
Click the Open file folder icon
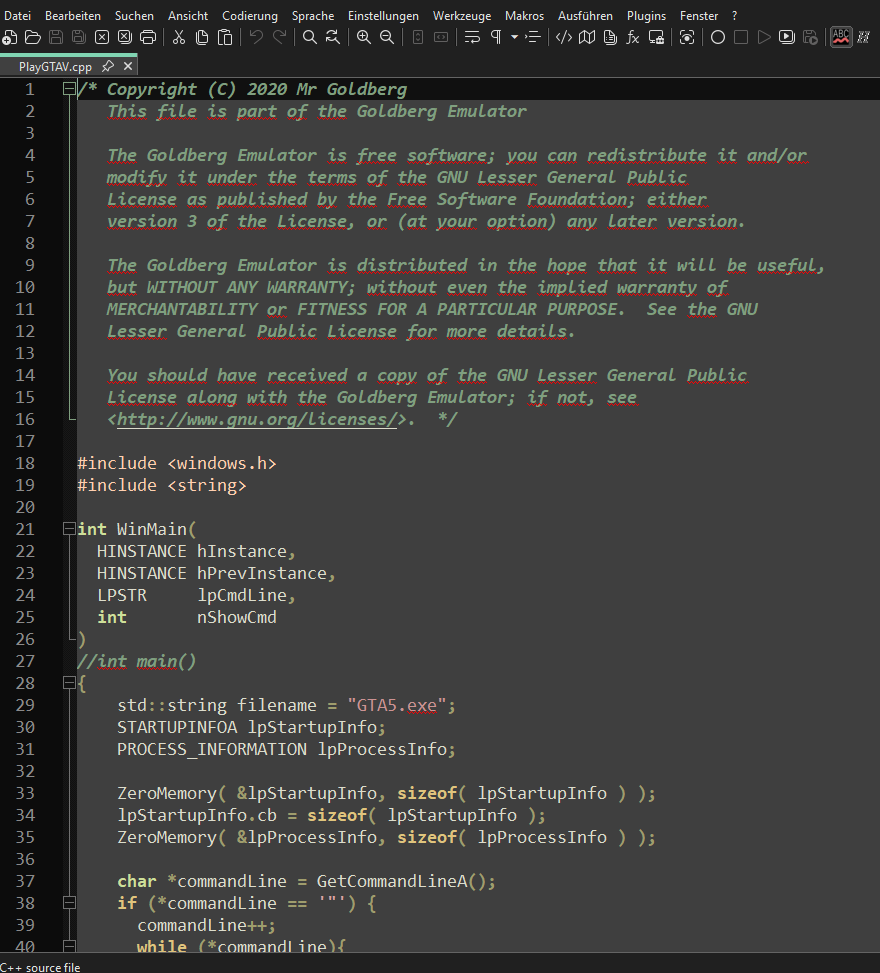[x=33, y=38]
